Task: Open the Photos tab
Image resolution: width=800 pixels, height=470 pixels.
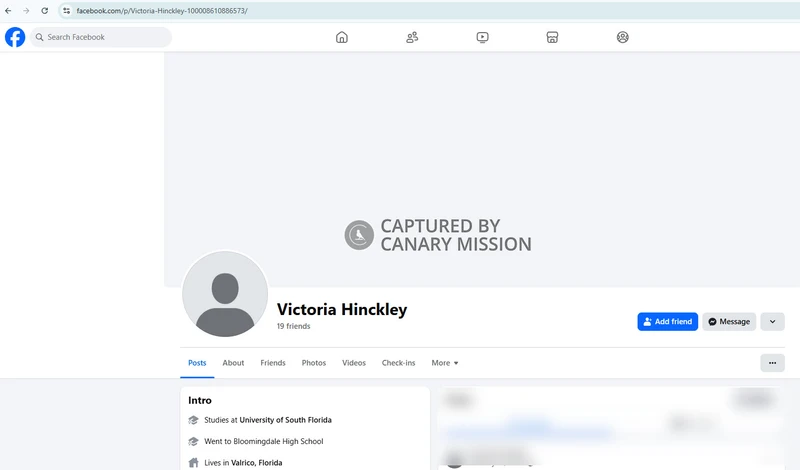Action: [314, 363]
